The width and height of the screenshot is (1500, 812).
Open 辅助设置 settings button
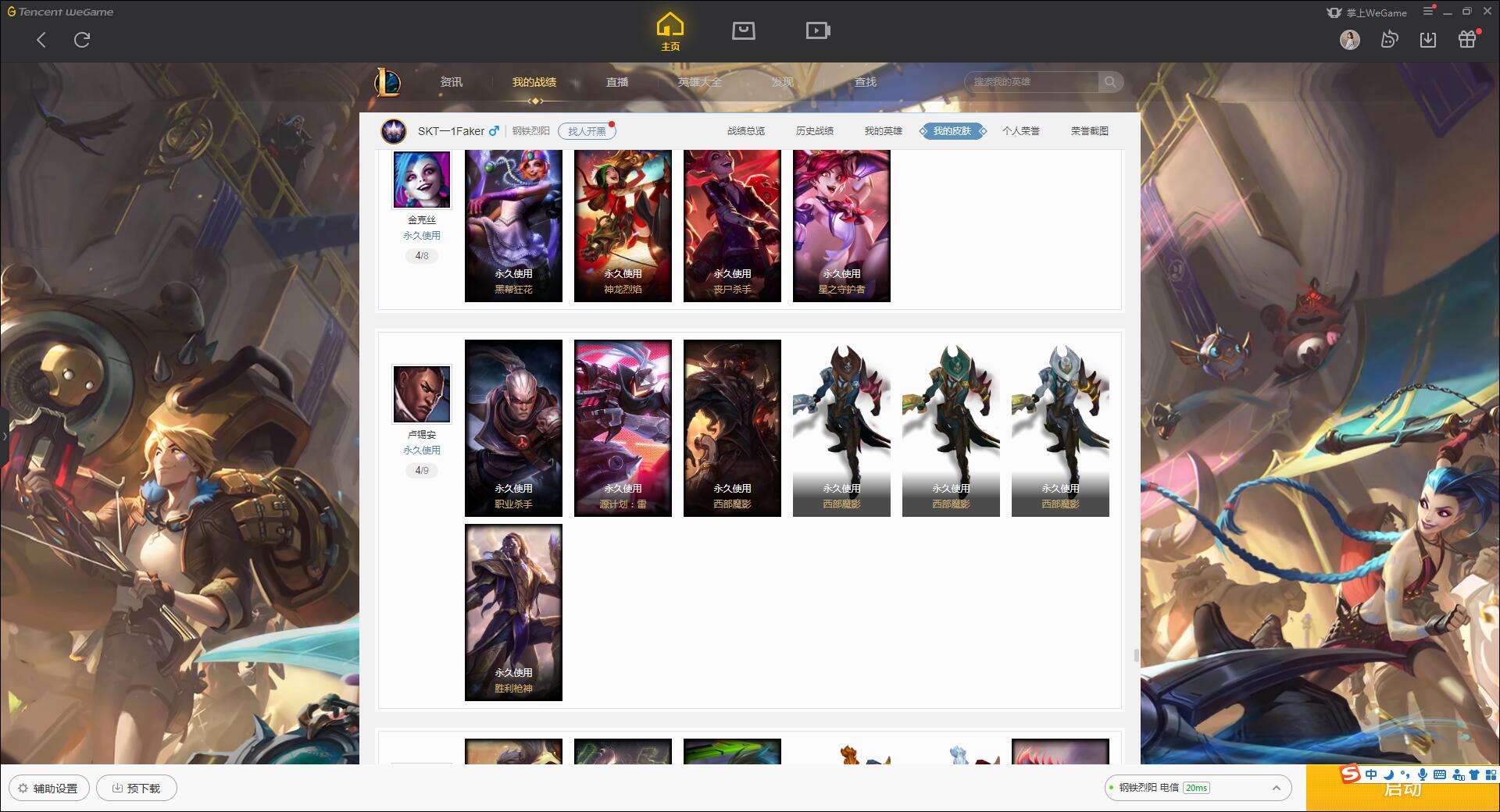(49, 788)
